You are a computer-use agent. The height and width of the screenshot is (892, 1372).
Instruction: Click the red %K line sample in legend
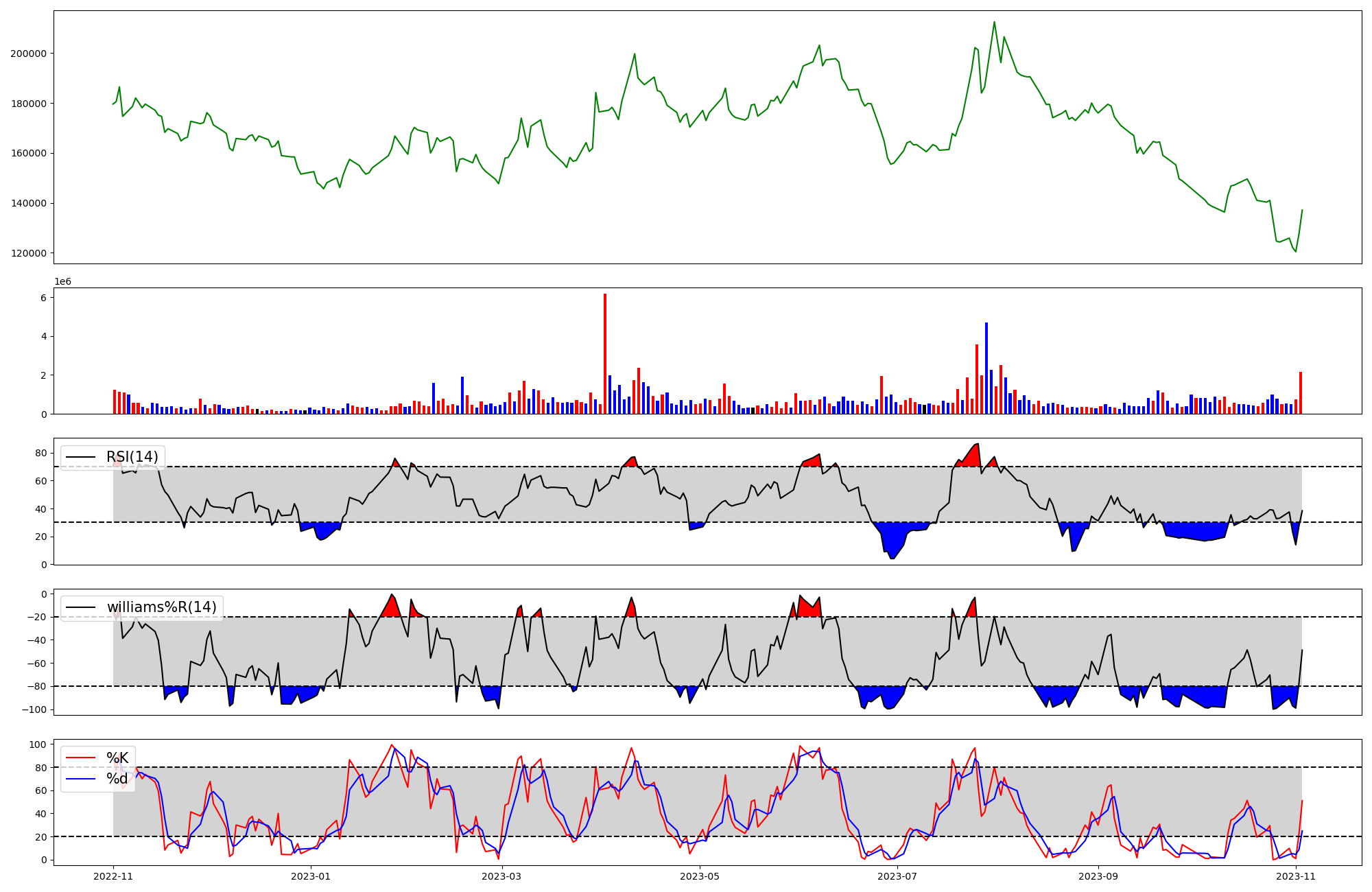pyautogui.click(x=80, y=758)
